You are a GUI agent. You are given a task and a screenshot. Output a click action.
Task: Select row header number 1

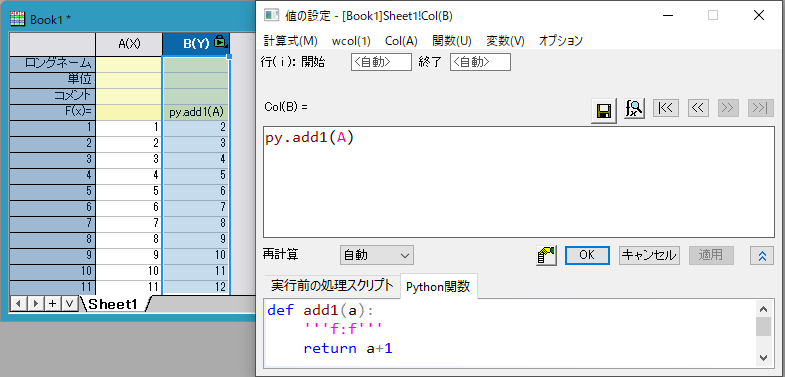53,127
